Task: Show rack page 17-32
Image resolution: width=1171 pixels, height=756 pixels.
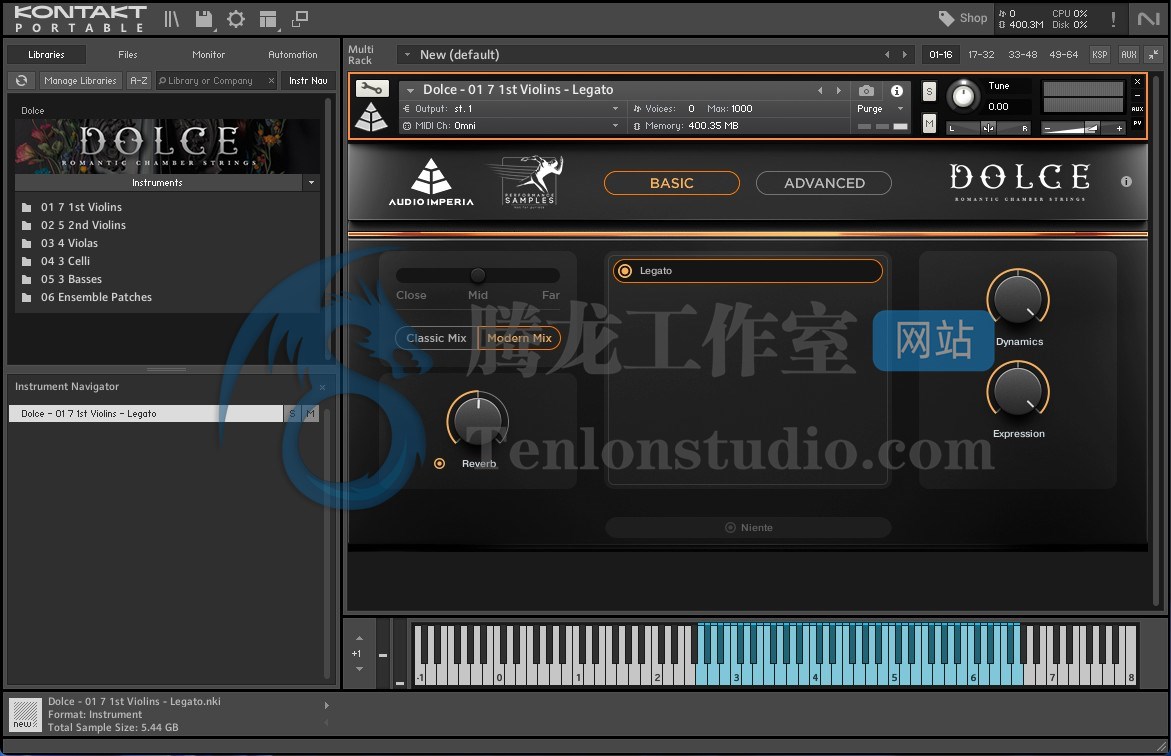Action: (981, 55)
